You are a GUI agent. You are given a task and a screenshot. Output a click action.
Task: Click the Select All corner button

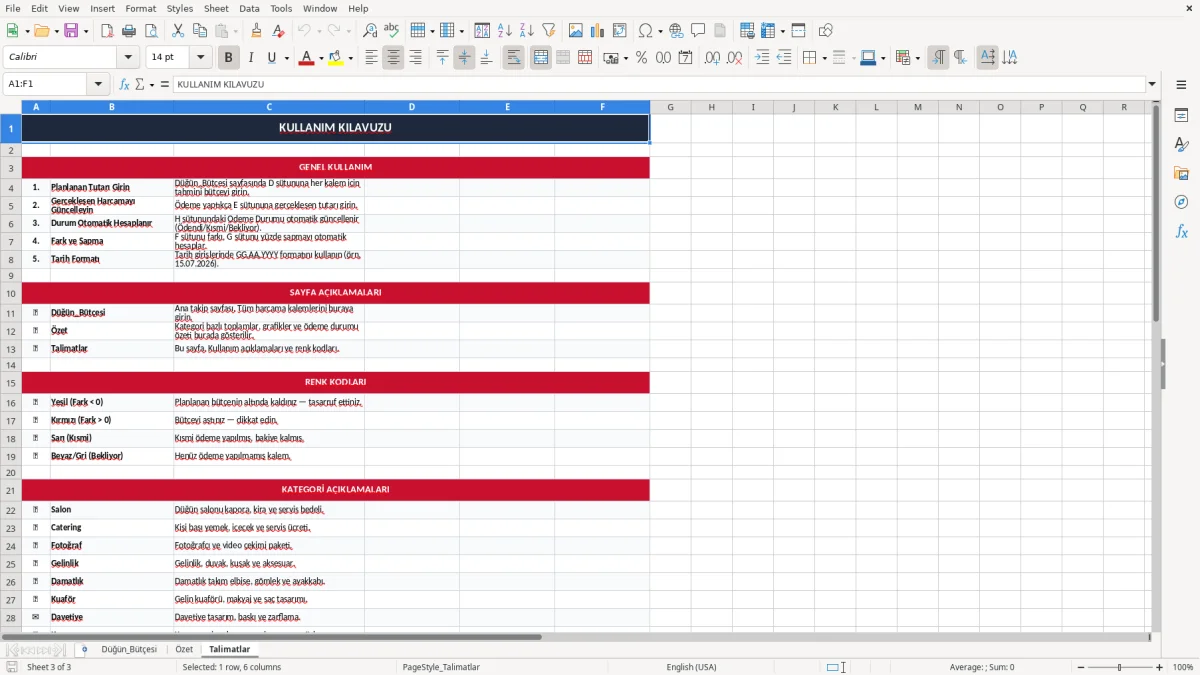(11, 107)
